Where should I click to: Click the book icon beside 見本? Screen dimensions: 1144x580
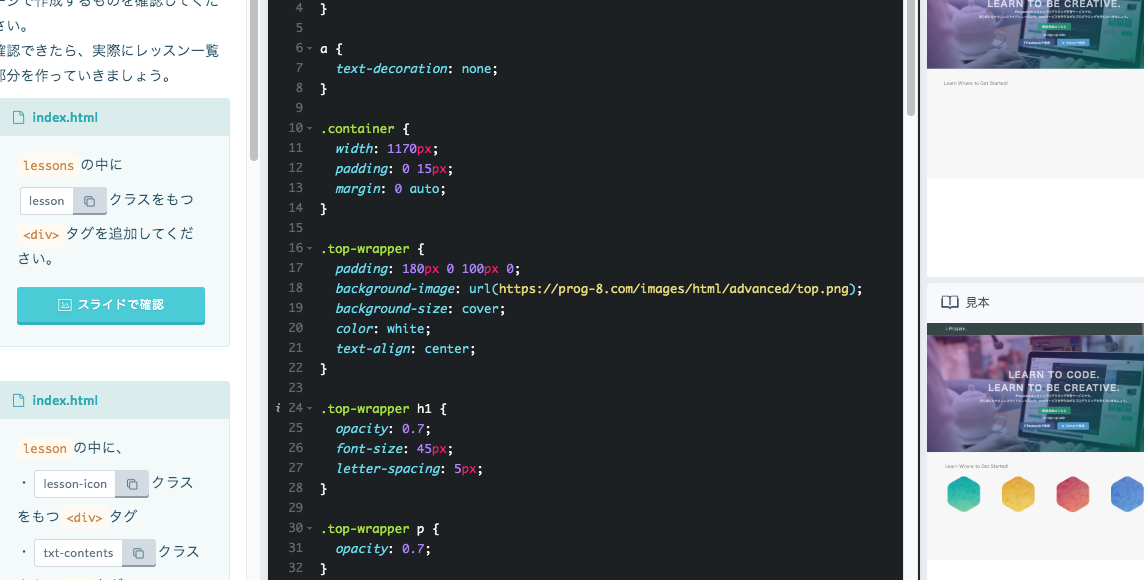949,302
